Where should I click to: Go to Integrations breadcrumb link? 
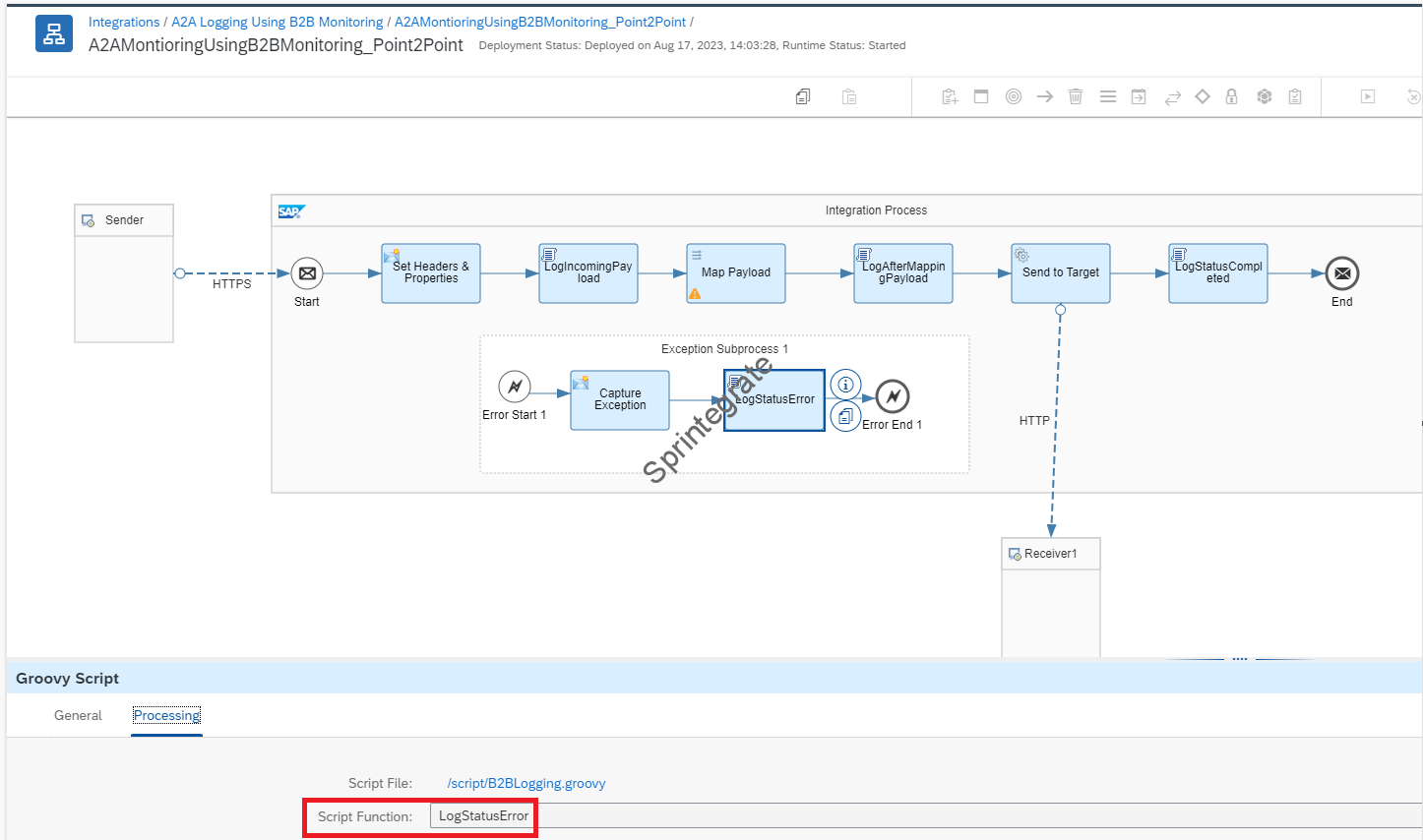(124, 22)
